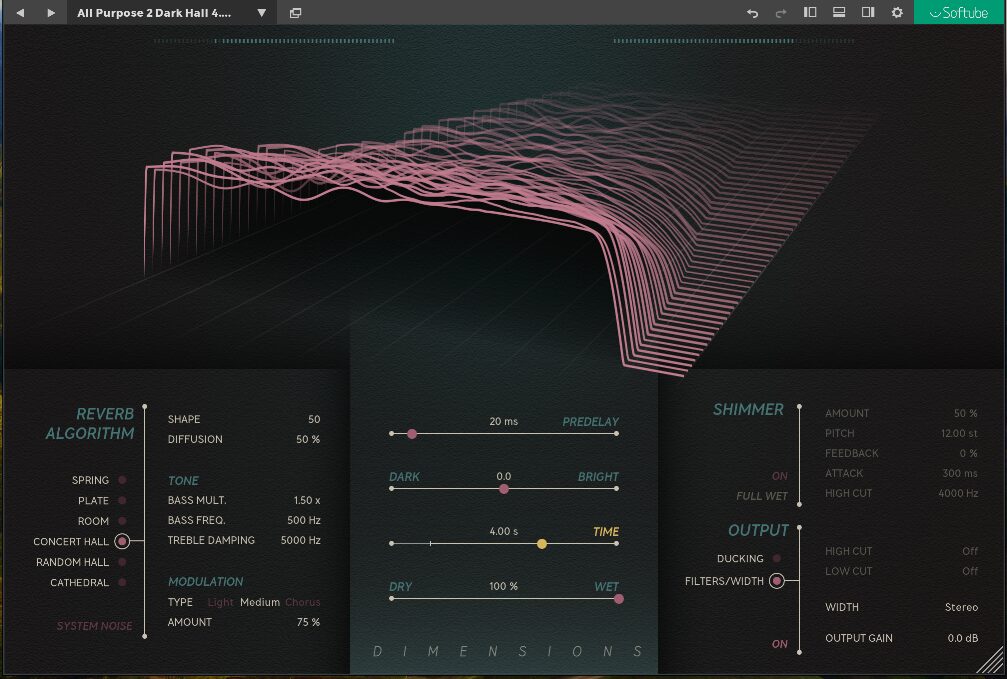Click the Treble Damping value 5000 Hz
1007x679 pixels.
[301, 540]
